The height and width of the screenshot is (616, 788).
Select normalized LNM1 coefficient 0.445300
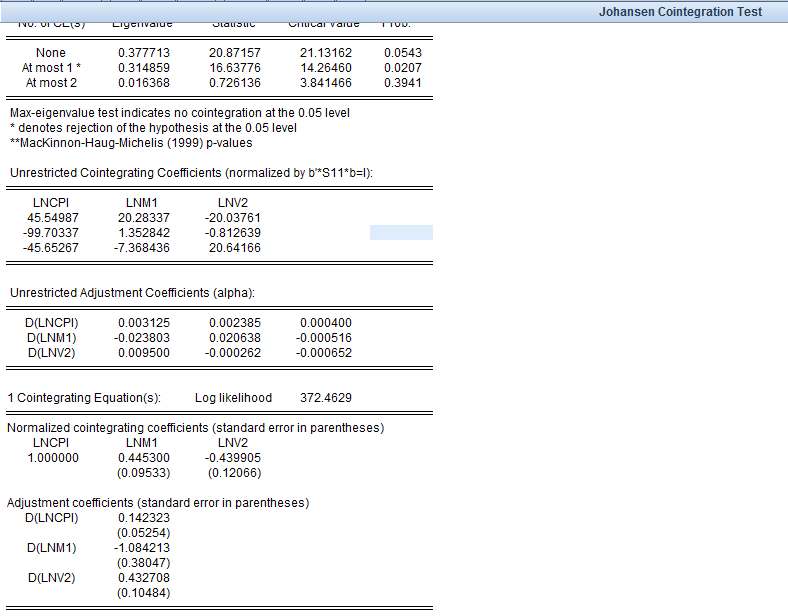pyautogui.click(x=144, y=458)
